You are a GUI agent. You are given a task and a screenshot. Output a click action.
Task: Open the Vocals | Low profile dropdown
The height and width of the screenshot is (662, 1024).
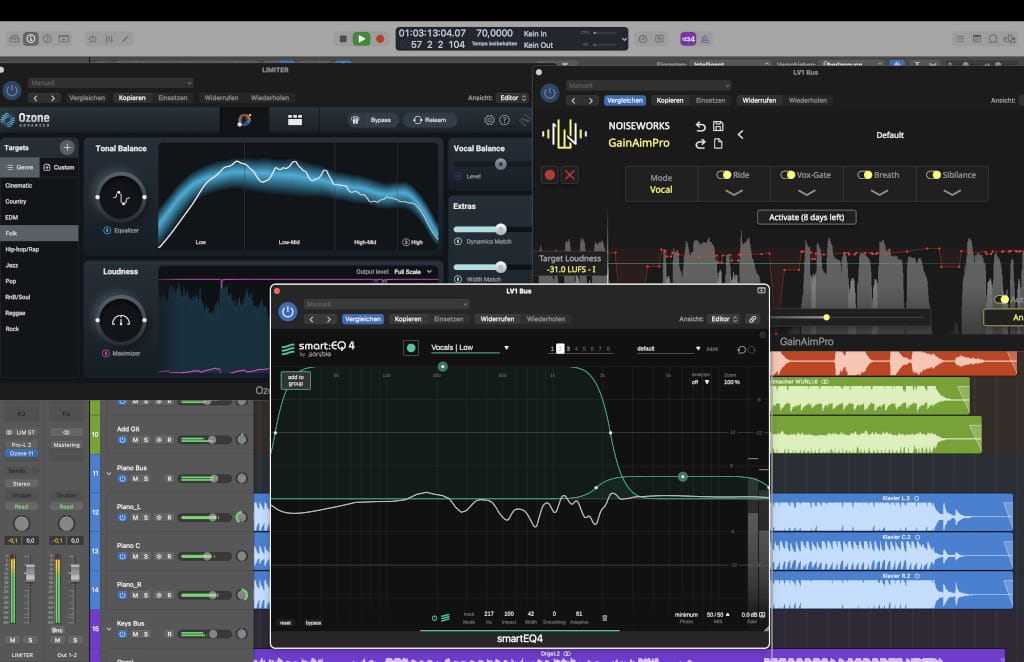click(470, 348)
